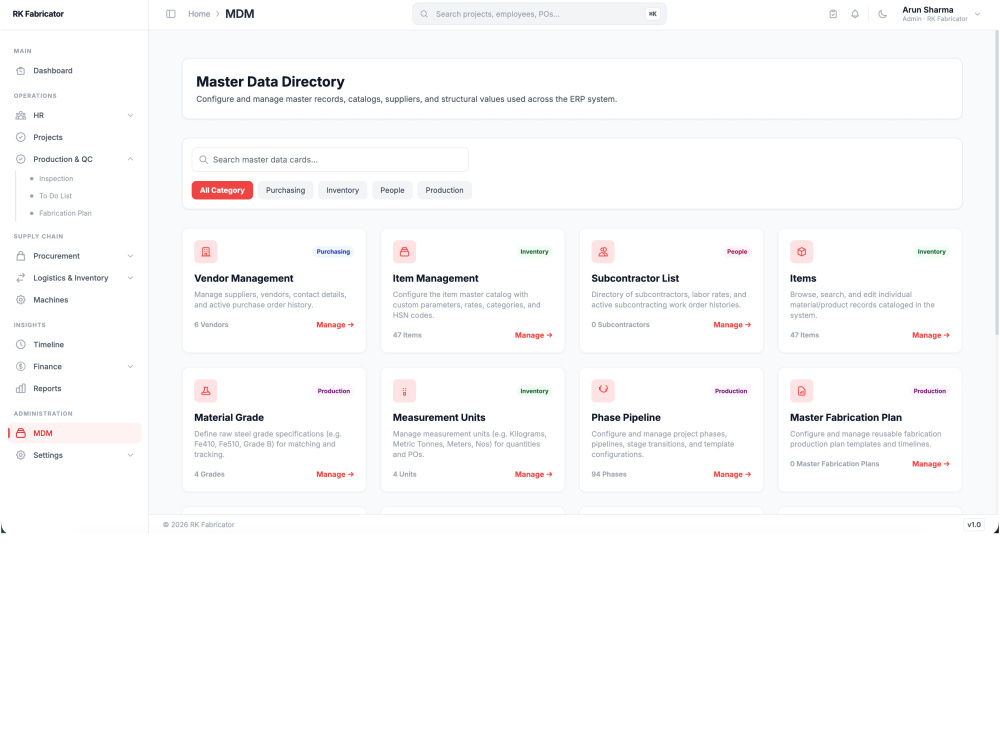Expand the Logistics & Inventory chevron
Screen dimensions: 1000x750
pos(130,278)
